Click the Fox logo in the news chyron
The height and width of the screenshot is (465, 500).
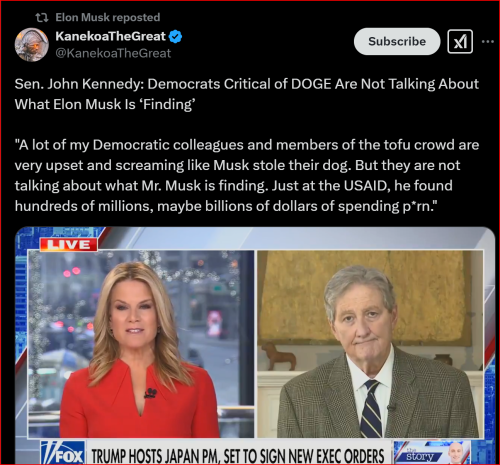[x=63, y=453]
